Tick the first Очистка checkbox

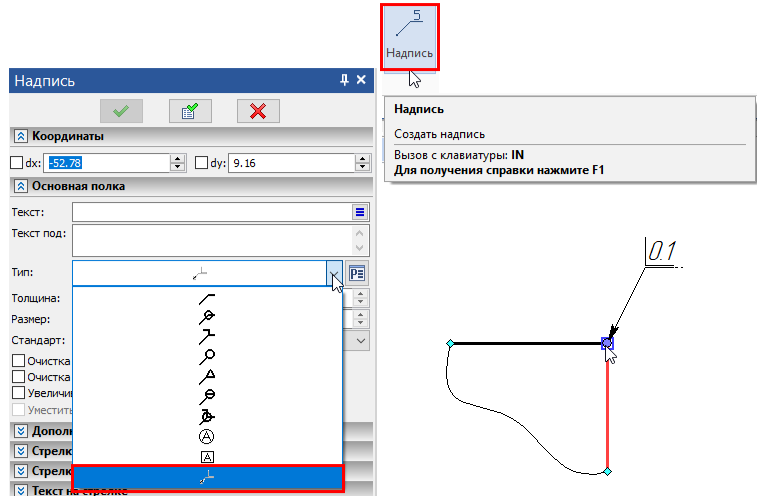(x=18, y=360)
